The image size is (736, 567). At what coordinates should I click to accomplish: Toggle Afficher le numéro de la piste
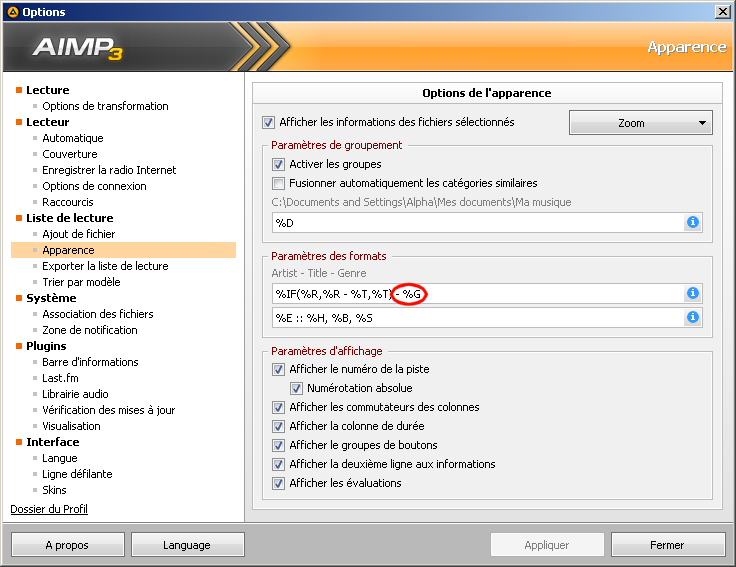coord(278,369)
